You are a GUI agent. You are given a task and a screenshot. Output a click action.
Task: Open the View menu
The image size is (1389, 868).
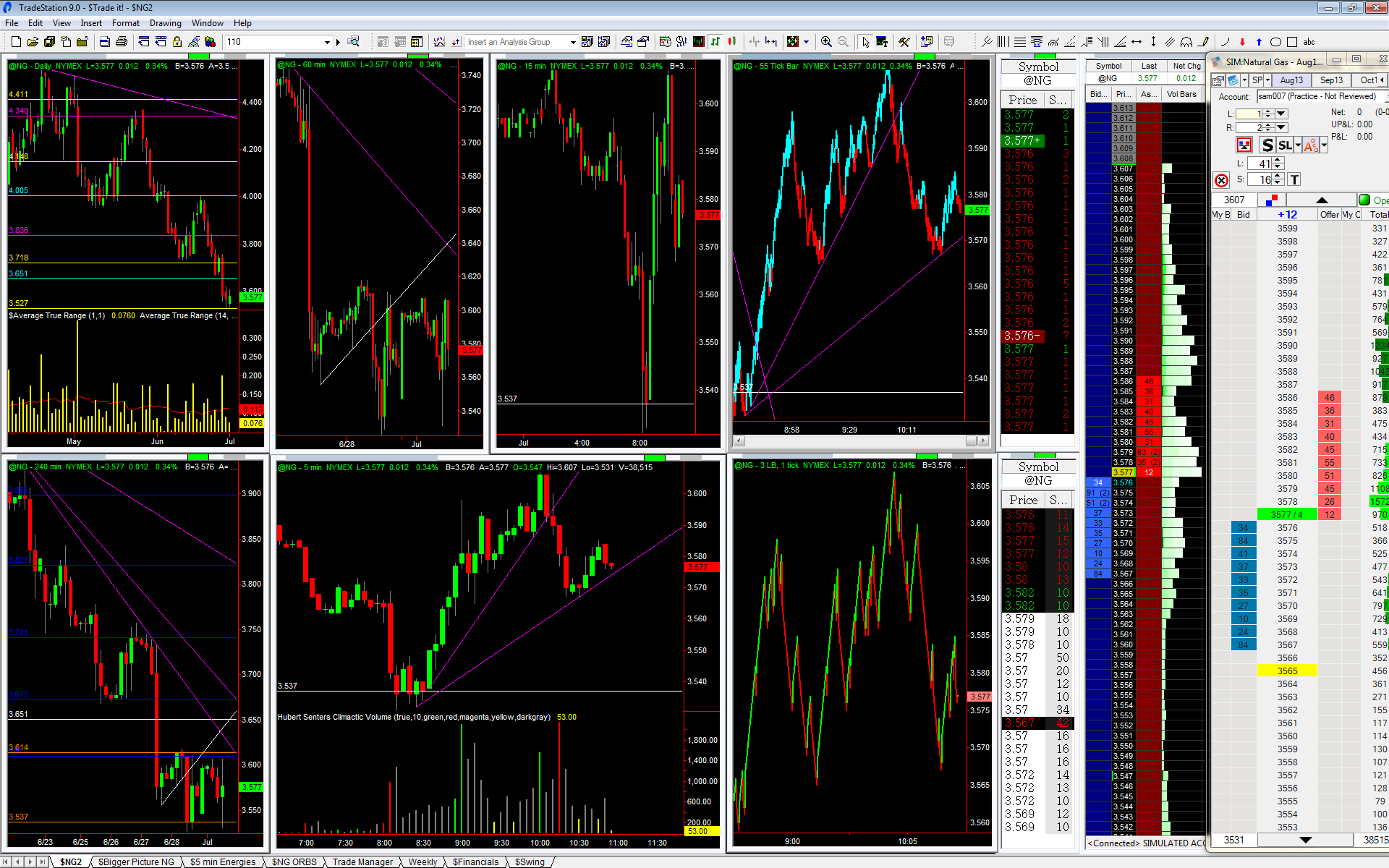pyautogui.click(x=61, y=23)
